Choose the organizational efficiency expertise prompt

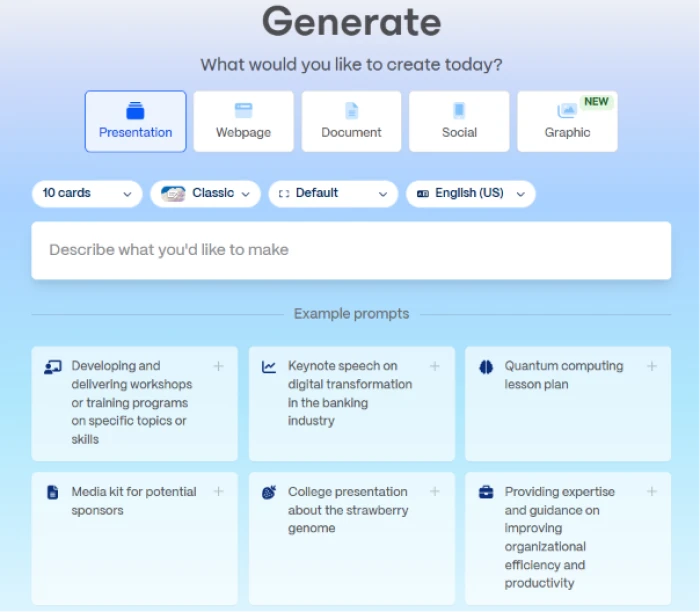coord(568,538)
